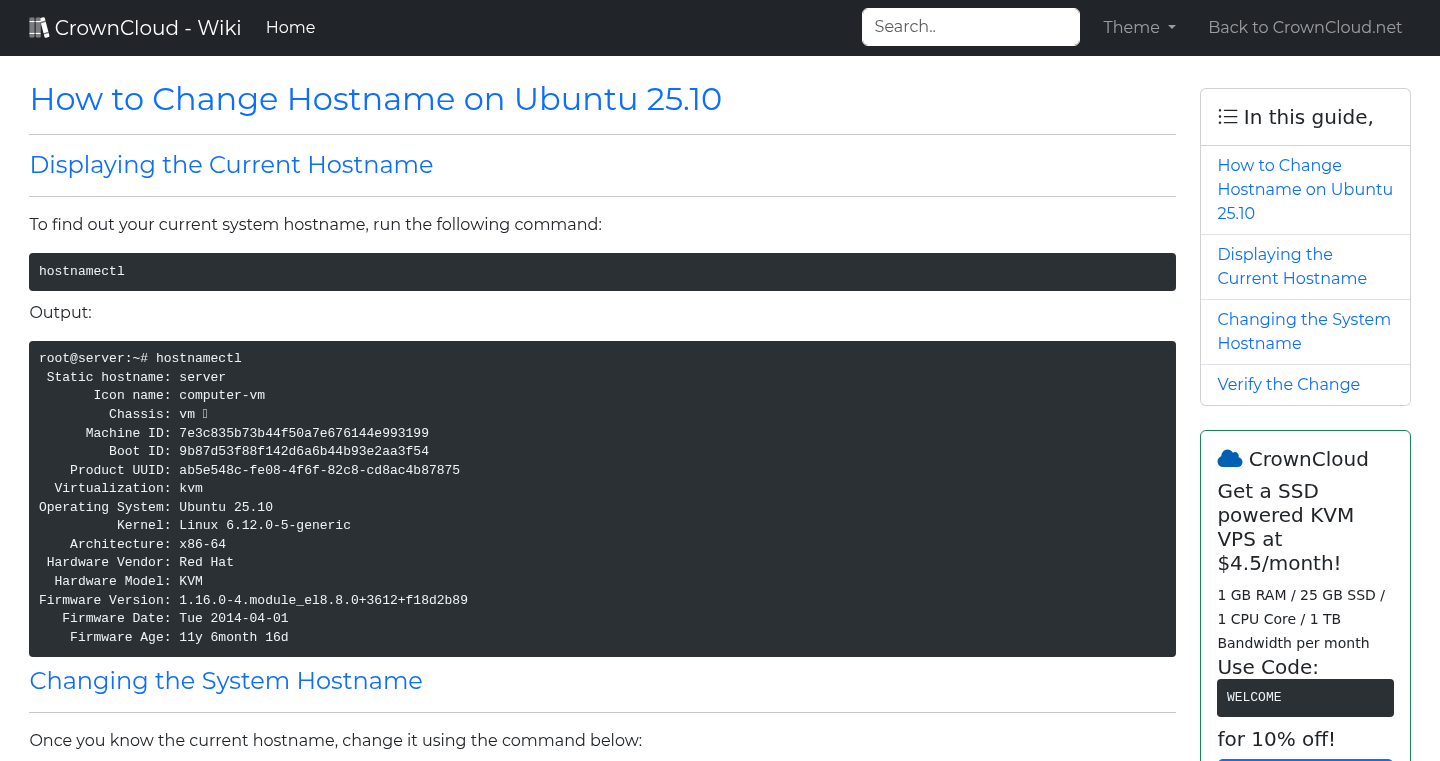The height and width of the screenshot is (761, 1440).
Task: Click the "Changing the System Hostname" section heading
Action: click(226, 681)
